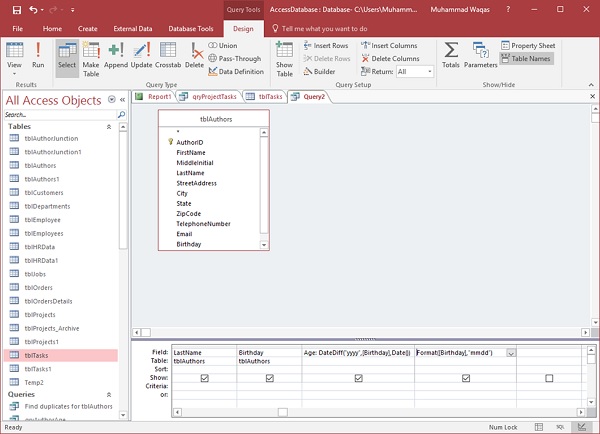Check Show box in the empty fifth column
Screen dimensions: 600x434
[x=549, y=378]
